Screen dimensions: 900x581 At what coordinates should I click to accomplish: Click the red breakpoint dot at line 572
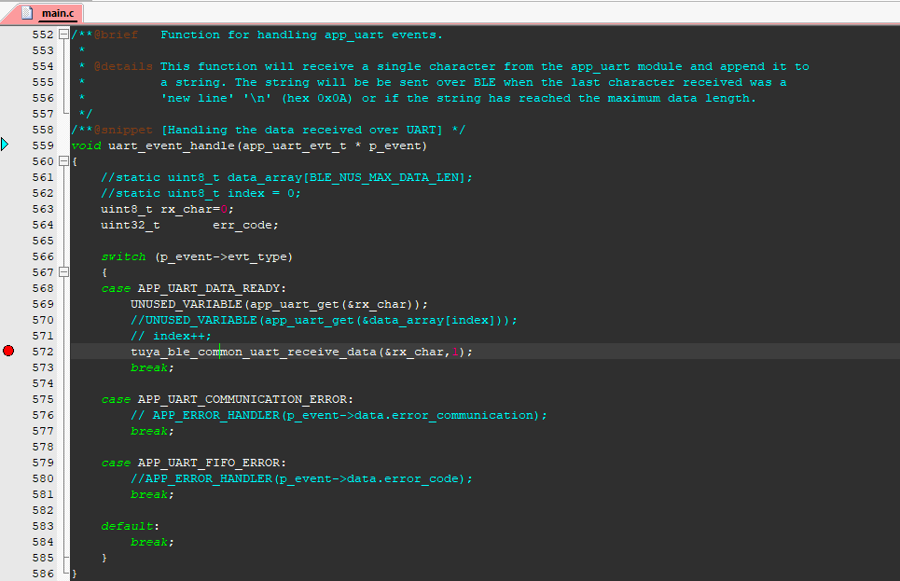pos(8,351)
